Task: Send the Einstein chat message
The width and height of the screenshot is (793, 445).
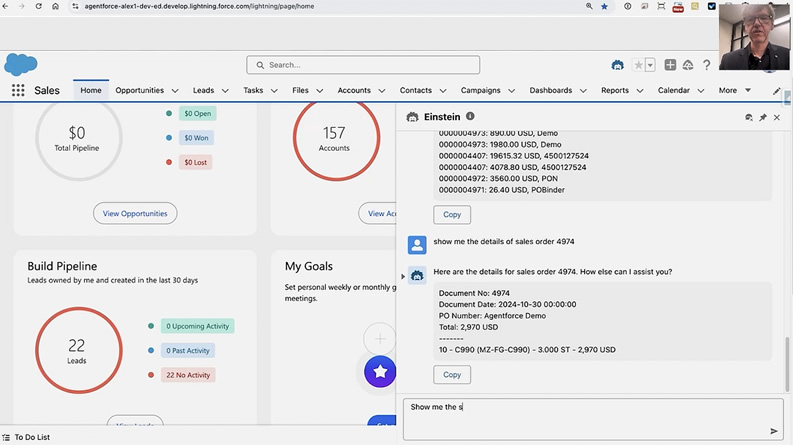Action: pyautogui.click(x=773, y=431)
